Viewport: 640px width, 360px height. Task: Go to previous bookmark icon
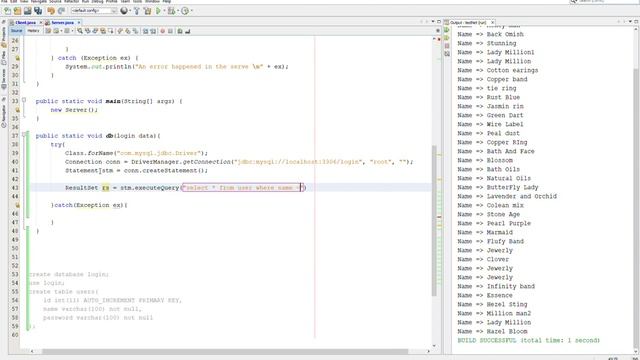click(x=120, y=31)
